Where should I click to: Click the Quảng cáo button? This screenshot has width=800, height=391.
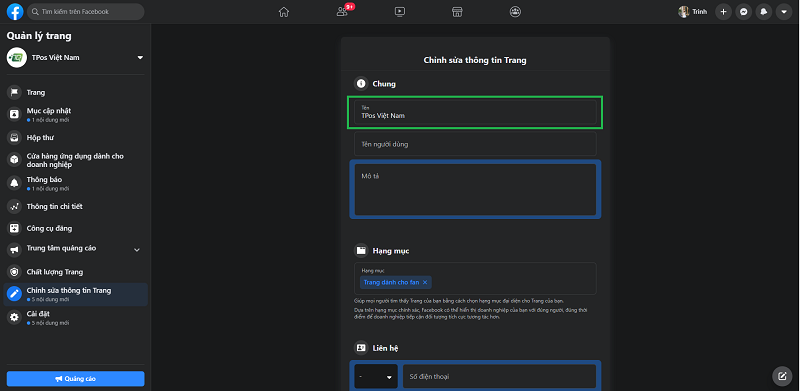coord(76,379)
